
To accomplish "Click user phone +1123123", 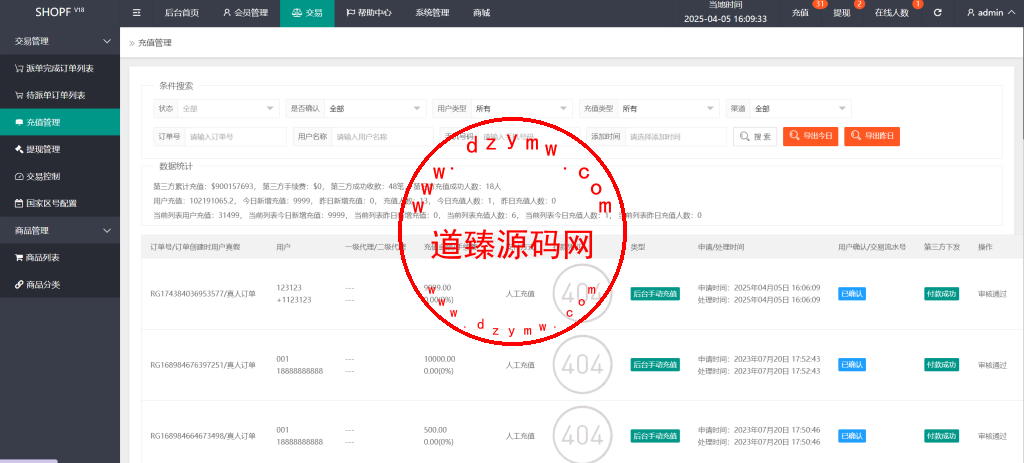I will tap(294, 300).
